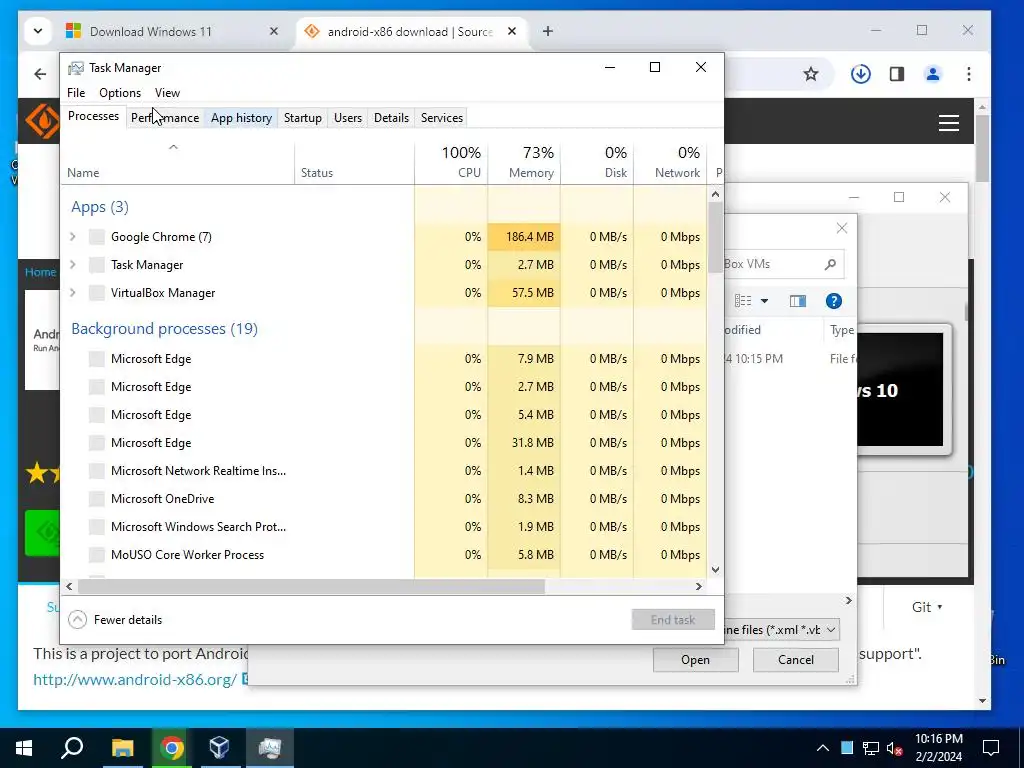This screenshot has width=1024, height=768.
Task: Click Task Manager taskbar icon
Action: click(269, 747)
